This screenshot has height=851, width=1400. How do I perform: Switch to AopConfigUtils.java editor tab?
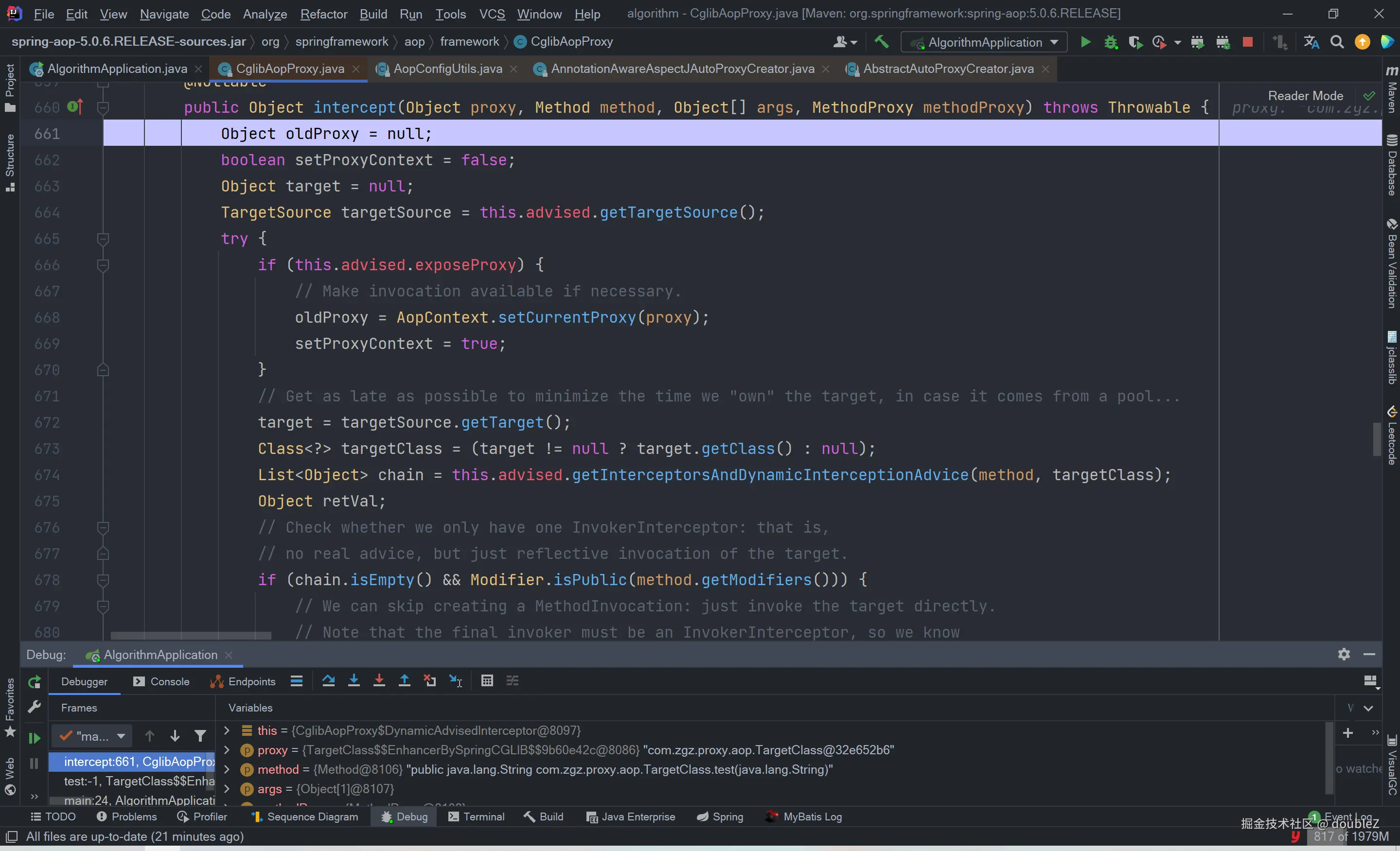447,69
